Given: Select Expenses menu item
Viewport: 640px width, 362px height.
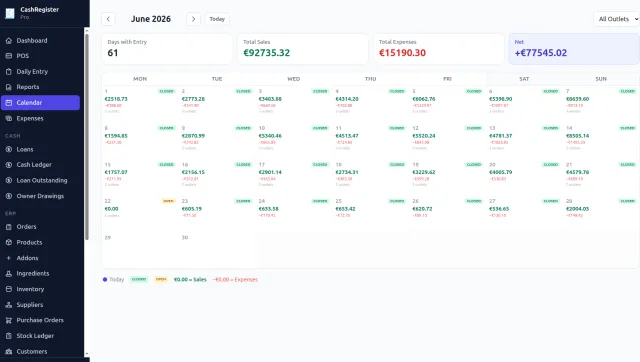Looking at the screenshot, I should point(40,118).
